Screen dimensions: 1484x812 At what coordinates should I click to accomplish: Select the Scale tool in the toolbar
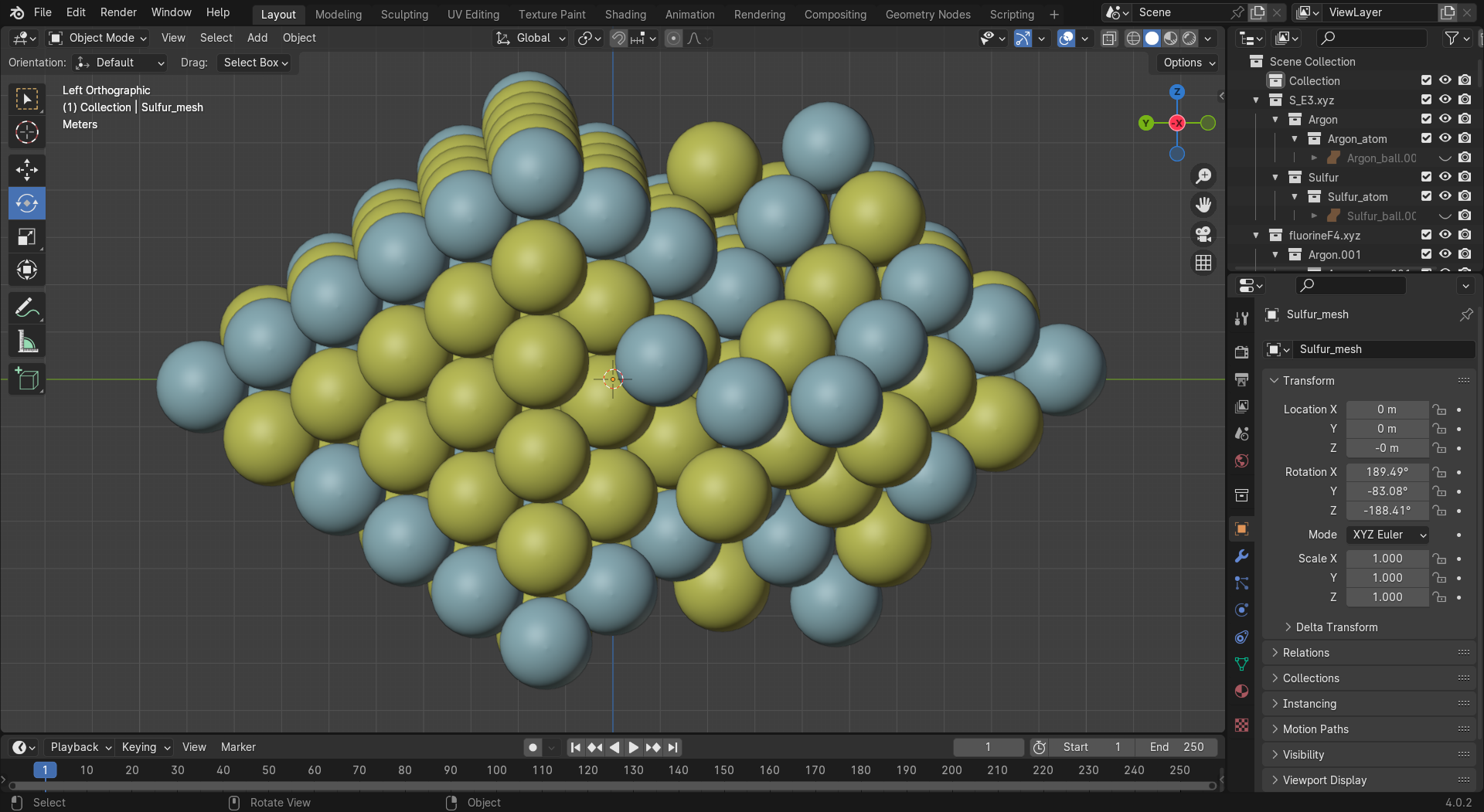point(27,237)
